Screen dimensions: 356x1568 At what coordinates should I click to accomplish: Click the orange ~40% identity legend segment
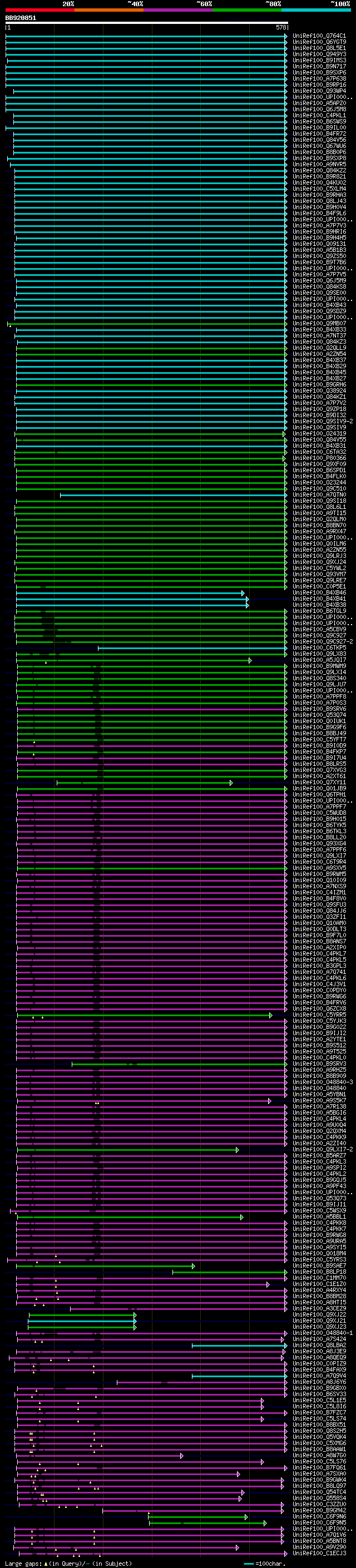coord(109,10)
